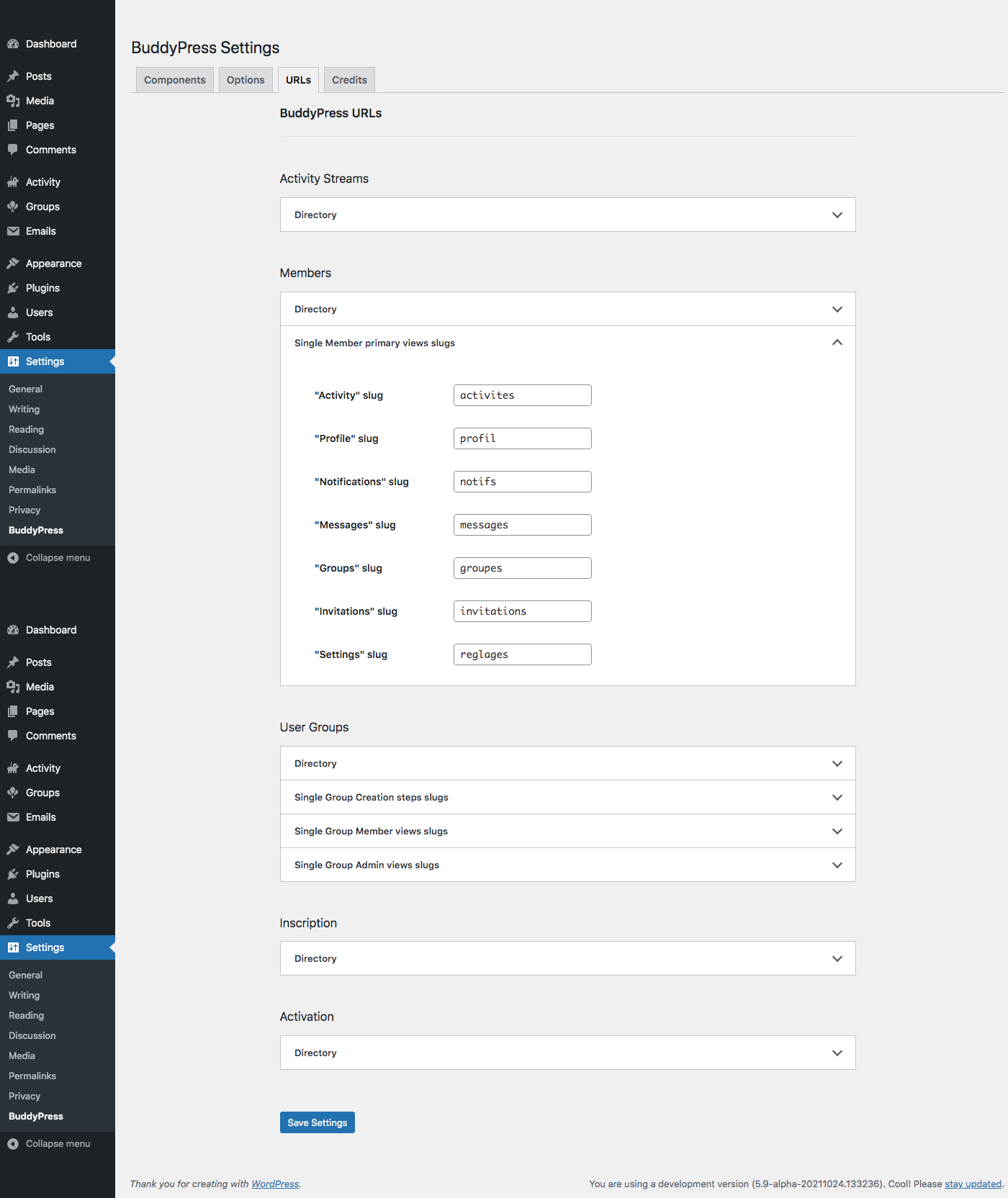Focus the "Messages" slug input field
The width and height of the screenshot is (1008, 1198).
tap(523, 525)
